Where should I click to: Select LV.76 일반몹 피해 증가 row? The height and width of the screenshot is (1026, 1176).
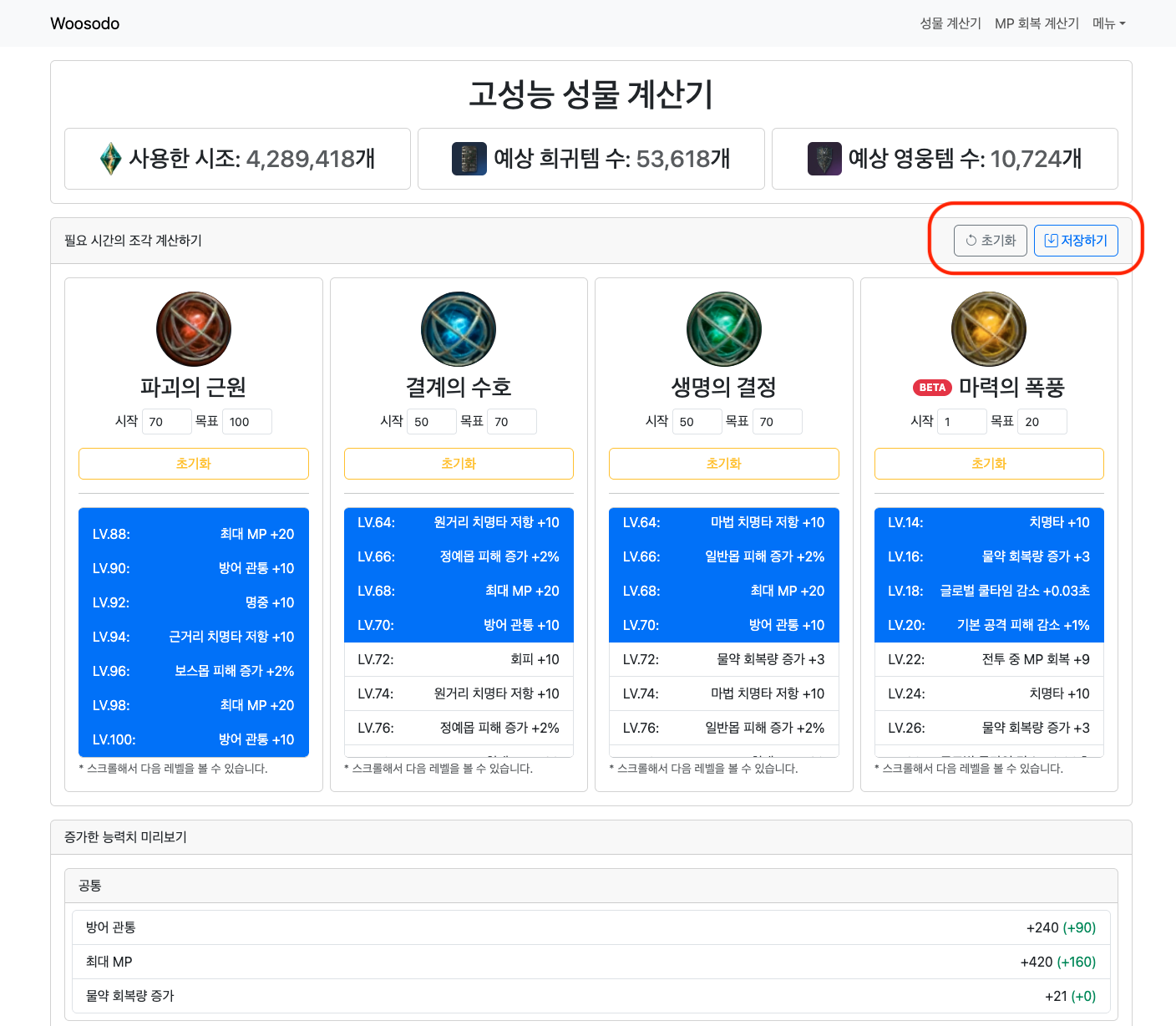click(724, 728)
